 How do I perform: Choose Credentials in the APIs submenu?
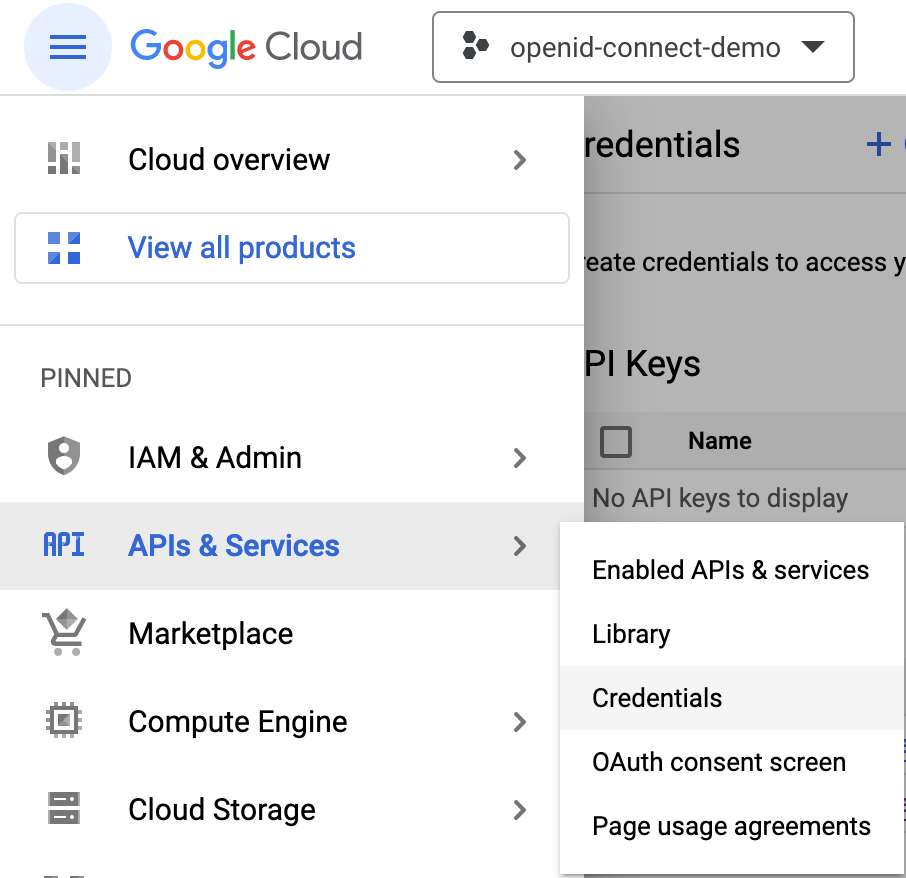(657, 698)
